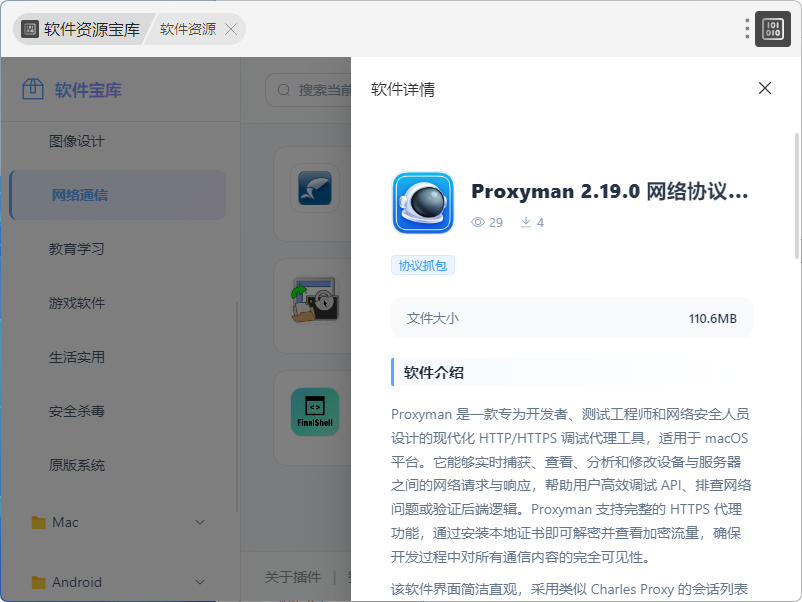Image resolution: width=802 pixels, height=602 pixels.
Task: Click the eye view count icon
Action: (x=478, y=222)
